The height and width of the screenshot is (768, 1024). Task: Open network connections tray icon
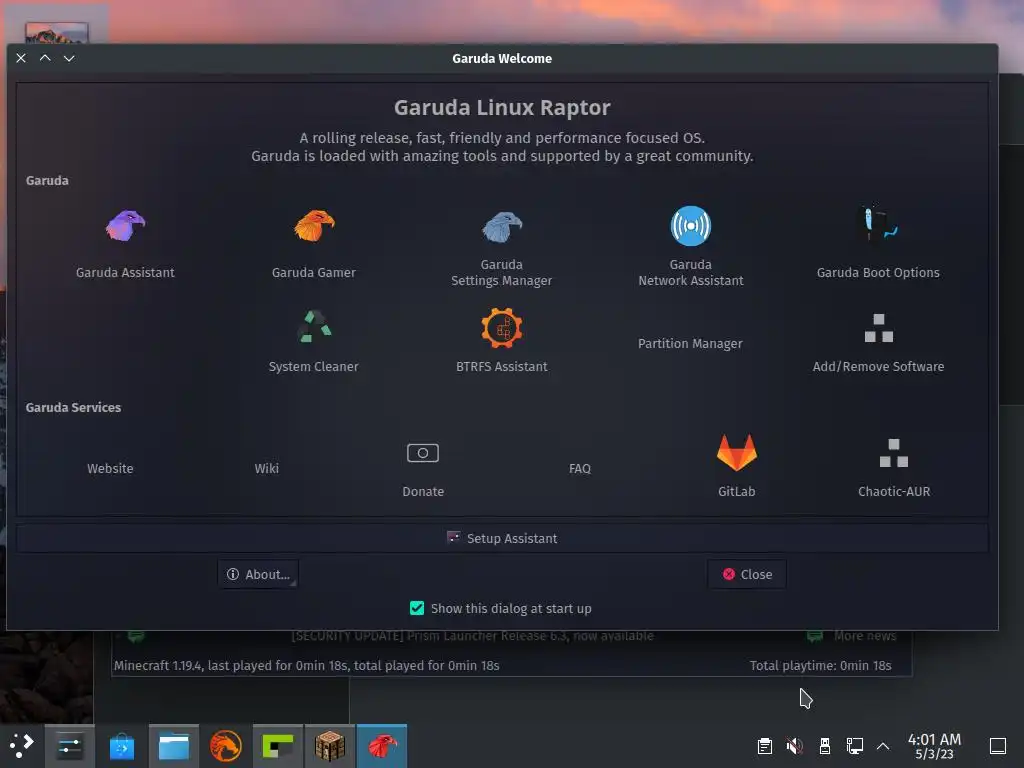pyautogui.click(x=855, y=746)
